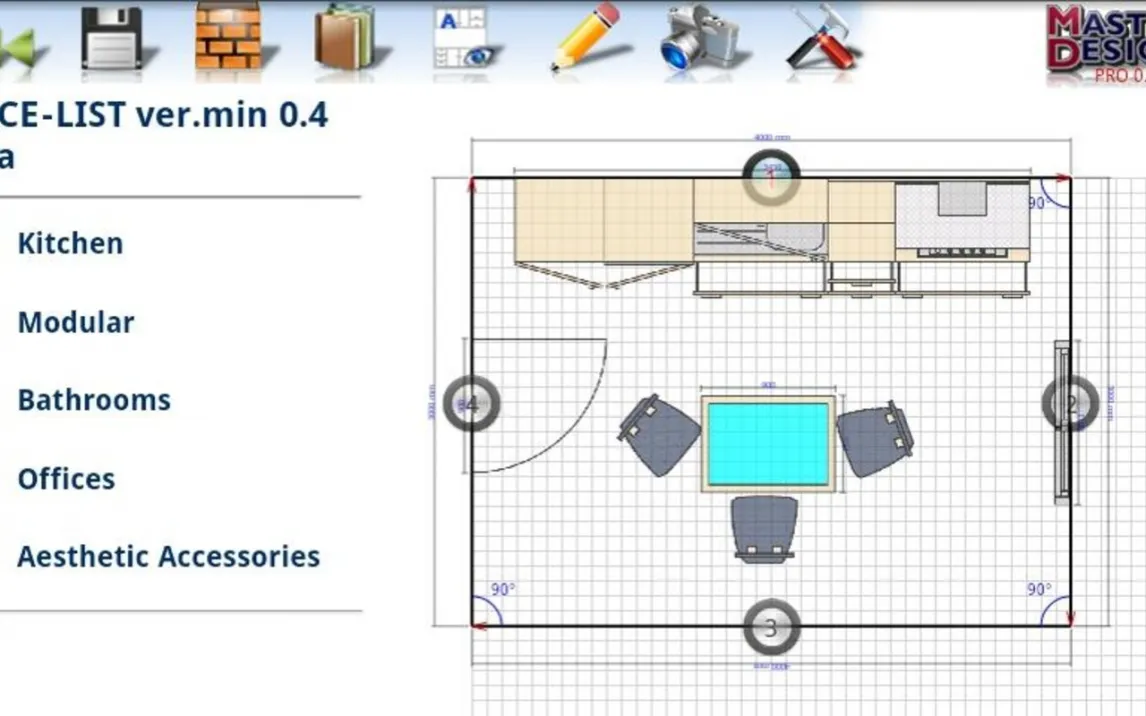The width and height of the screenshot is (1146, 716).
Task: Open the hammer and wrench settings icon
Action: pyautogui.click(x=821, y=38)
